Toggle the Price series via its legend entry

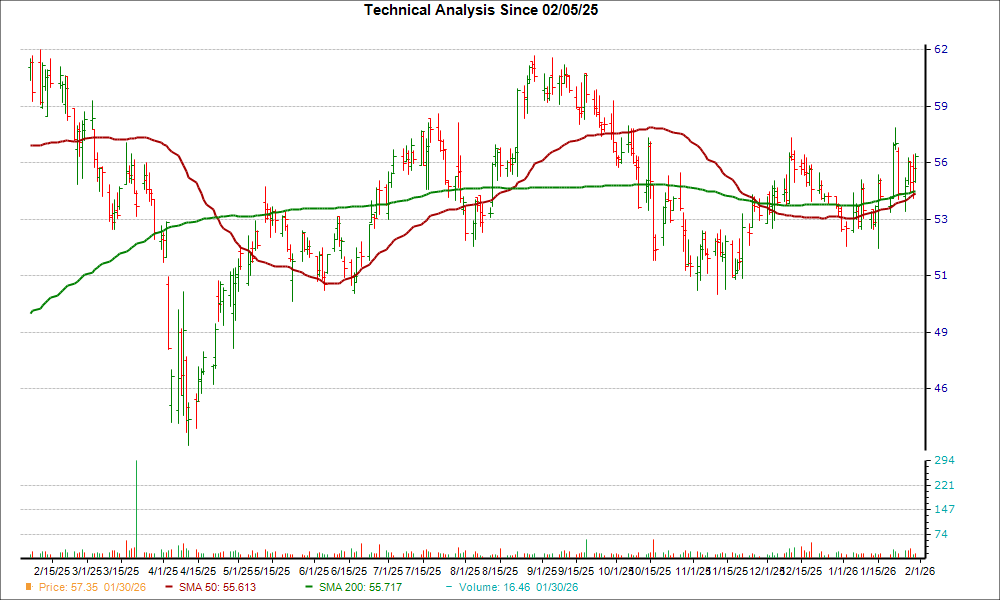[93, 588]
